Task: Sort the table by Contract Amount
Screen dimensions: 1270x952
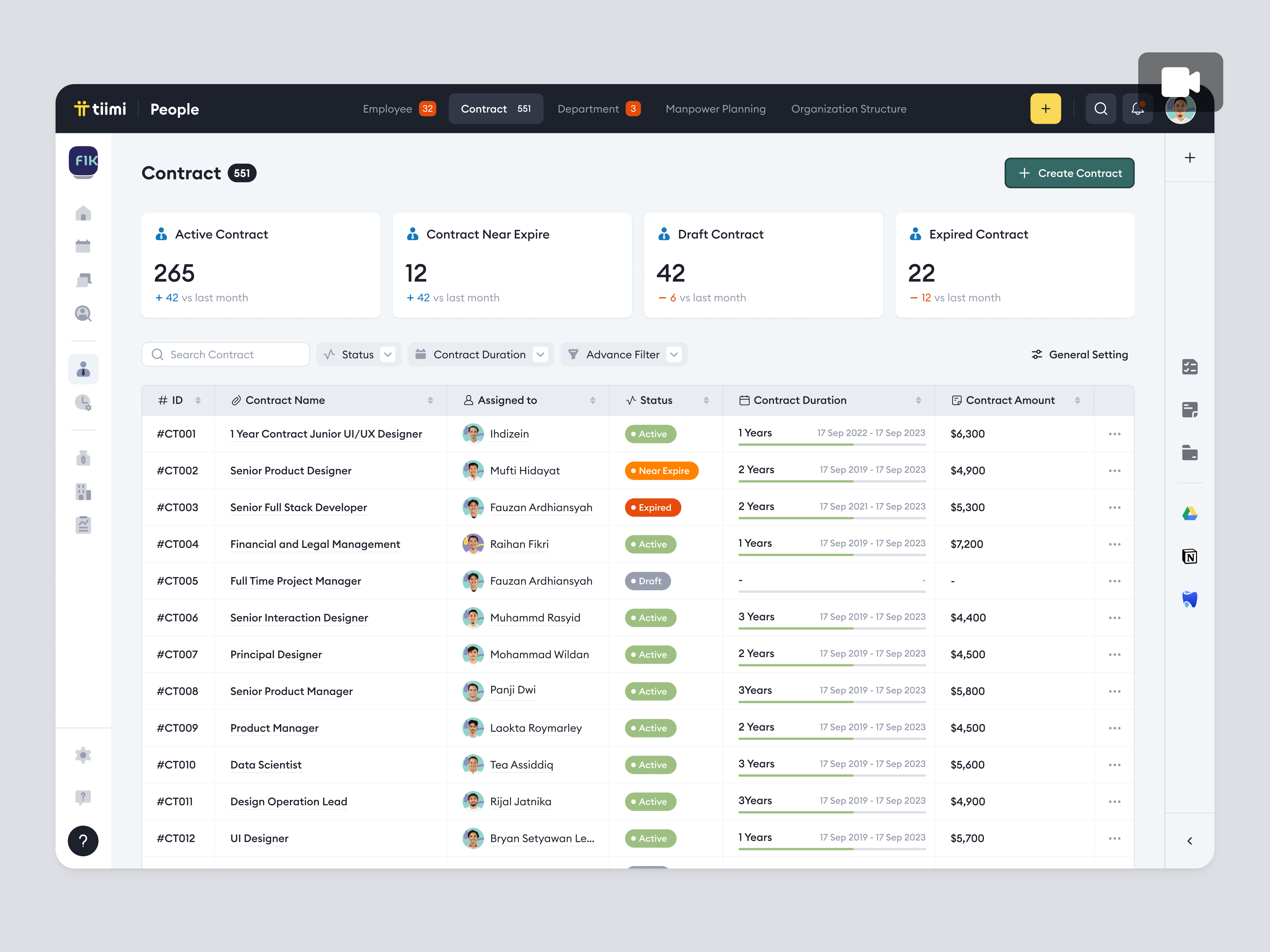Action: click(1078, 400)
